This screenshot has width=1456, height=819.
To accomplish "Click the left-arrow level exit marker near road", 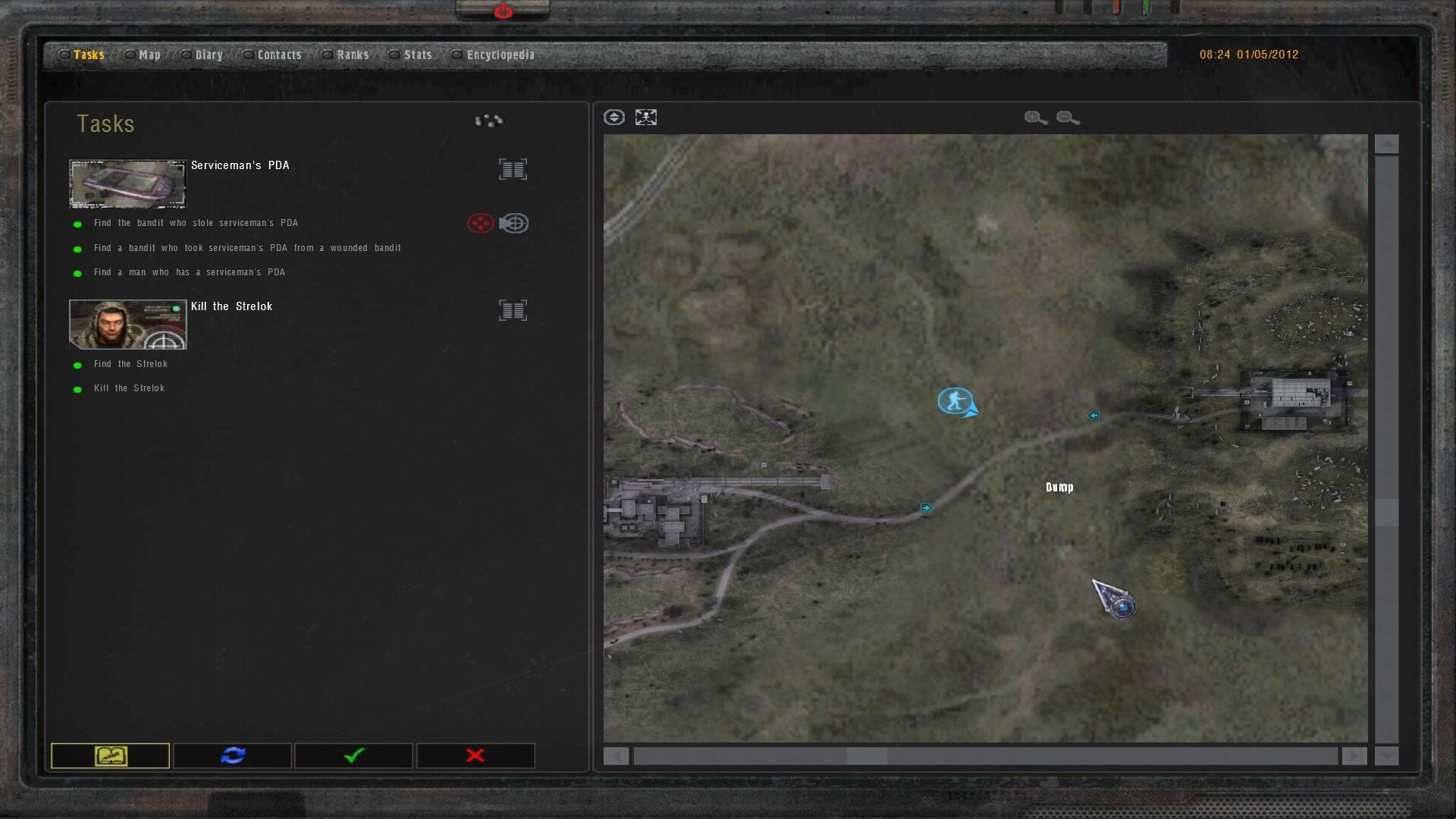I will (x=1093, y=416).
